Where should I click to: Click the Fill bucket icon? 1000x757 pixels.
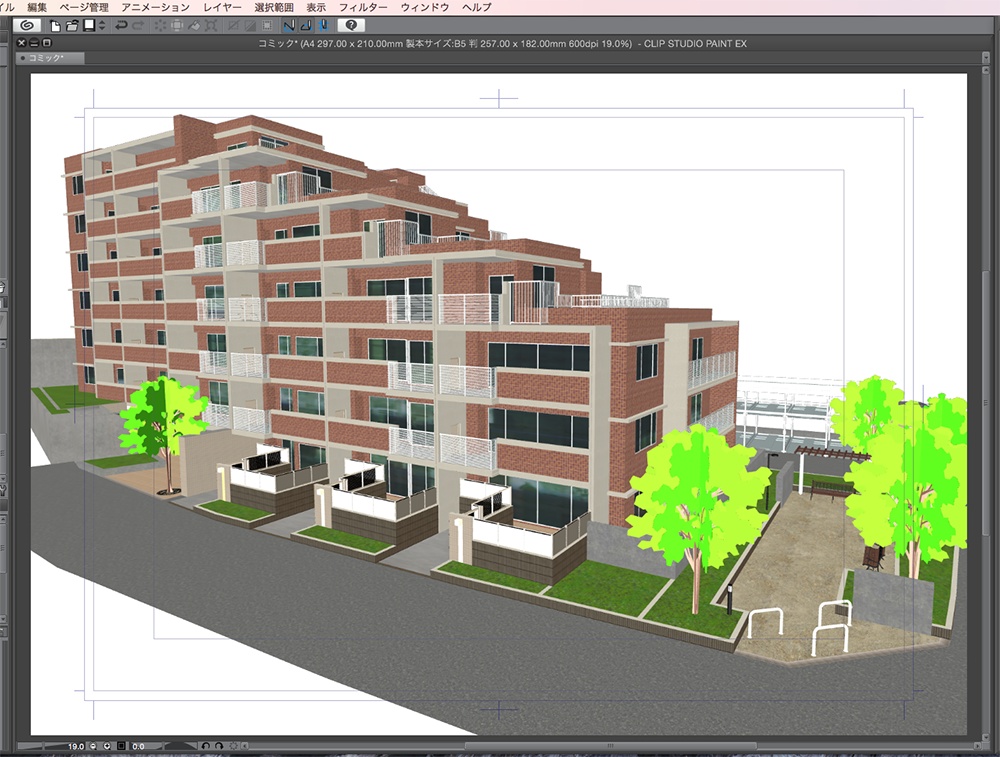[194, 26]
